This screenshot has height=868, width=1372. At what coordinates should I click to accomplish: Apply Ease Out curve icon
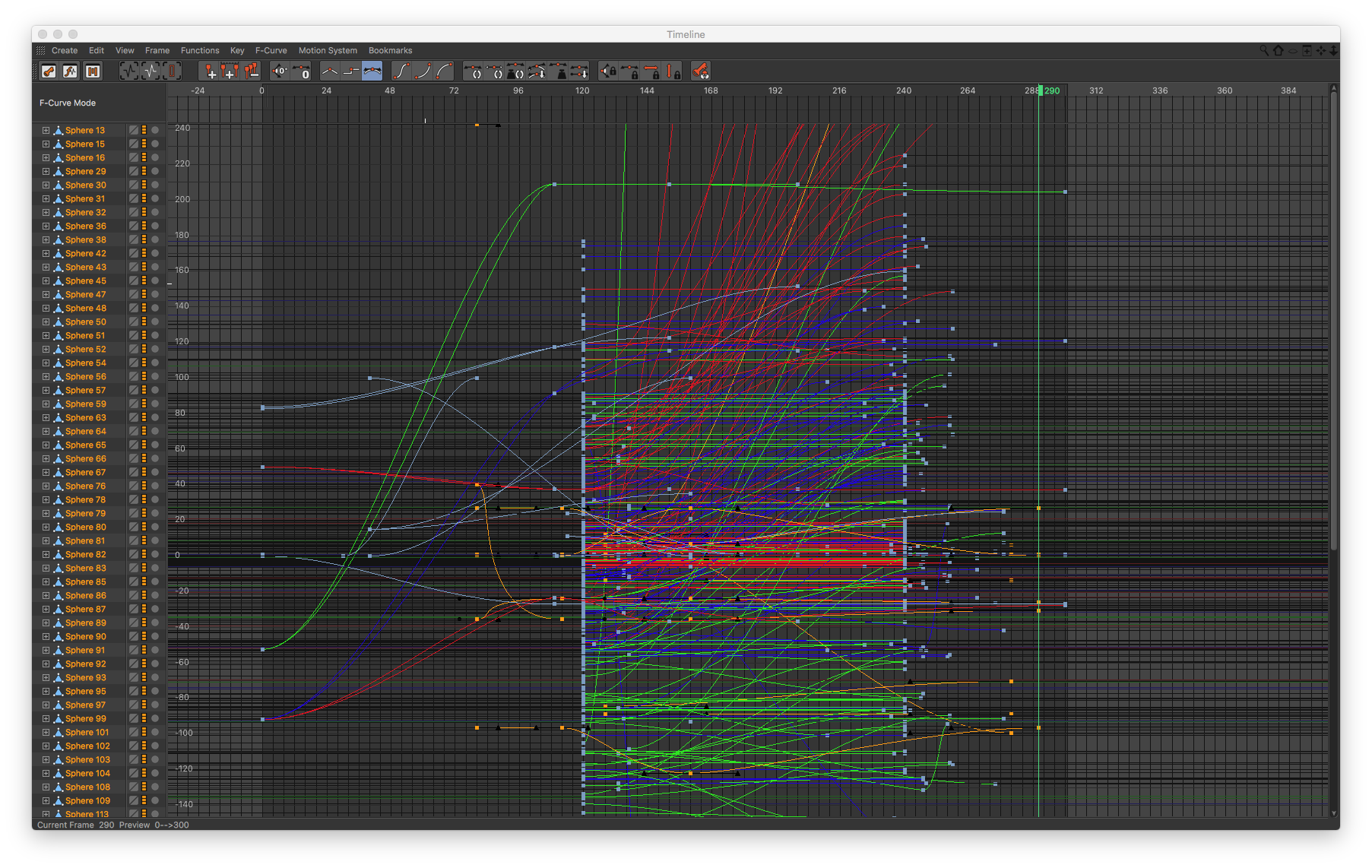444,71
